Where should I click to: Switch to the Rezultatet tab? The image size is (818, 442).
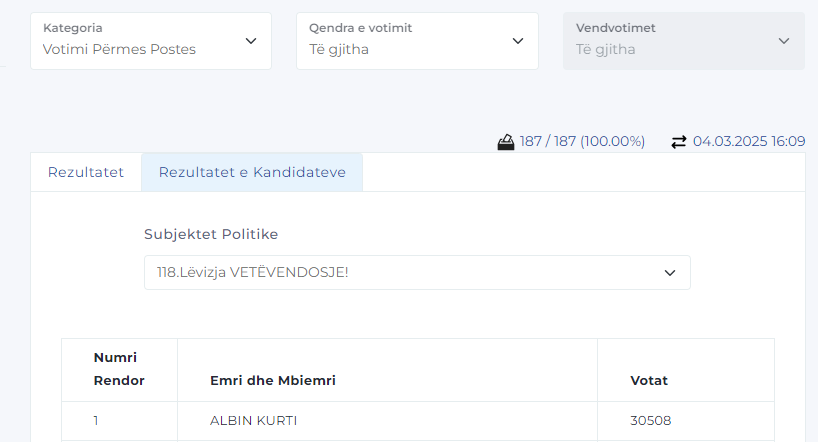(x=86, y=172)
